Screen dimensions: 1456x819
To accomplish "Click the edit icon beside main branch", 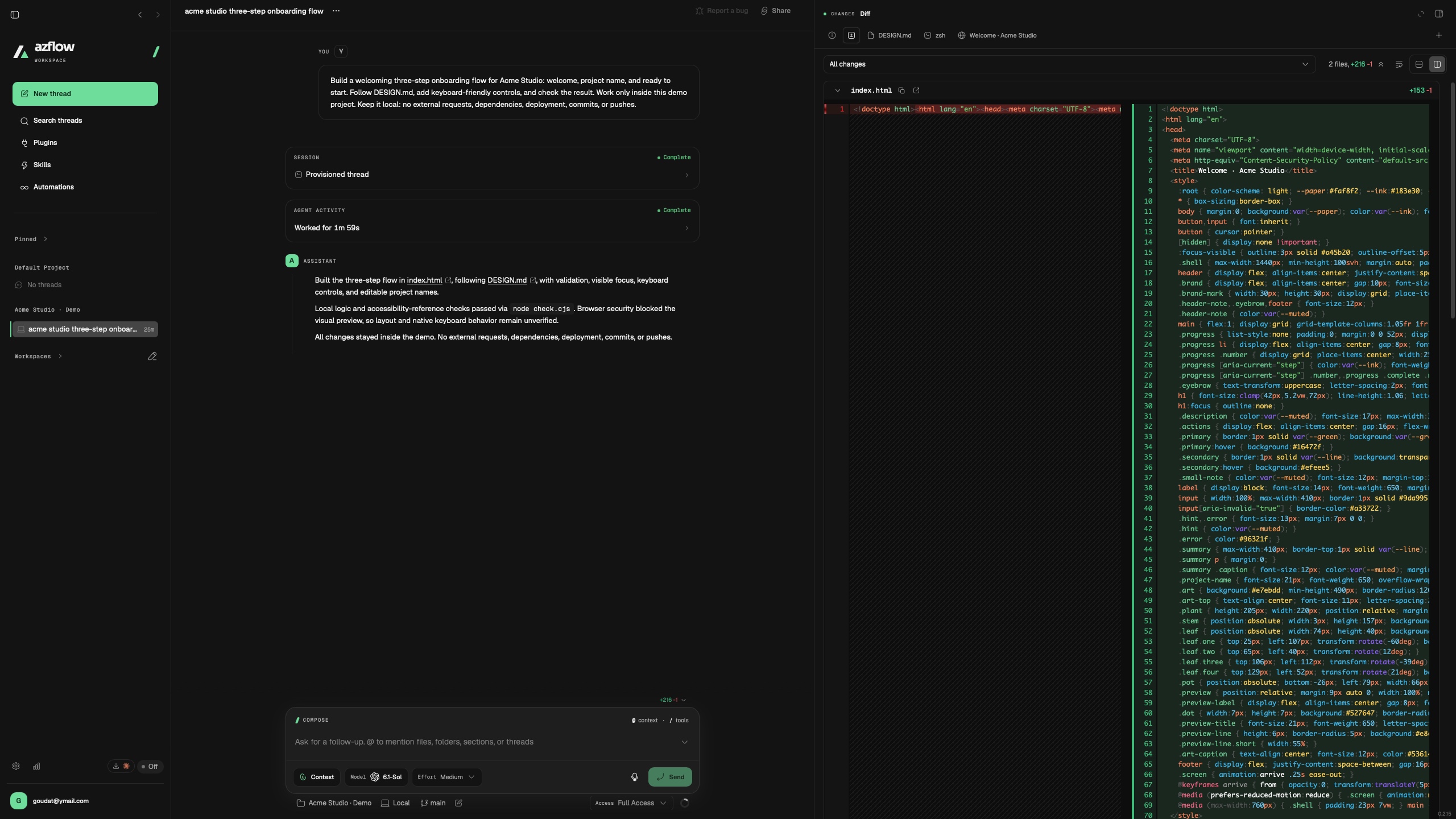I will [458, 803].
